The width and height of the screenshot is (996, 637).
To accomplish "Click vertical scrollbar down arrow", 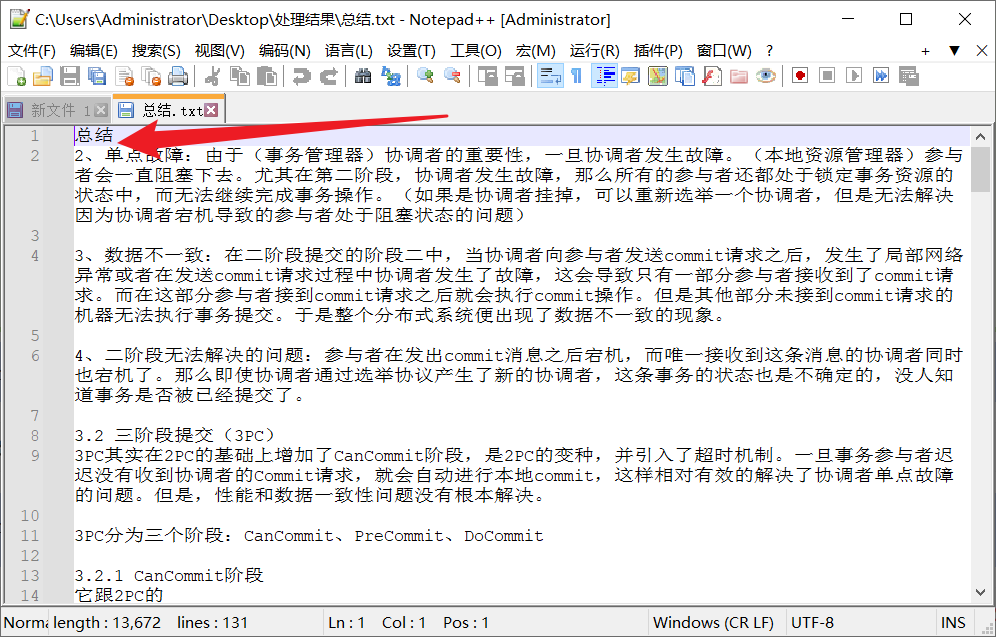I will click(980, 593).
